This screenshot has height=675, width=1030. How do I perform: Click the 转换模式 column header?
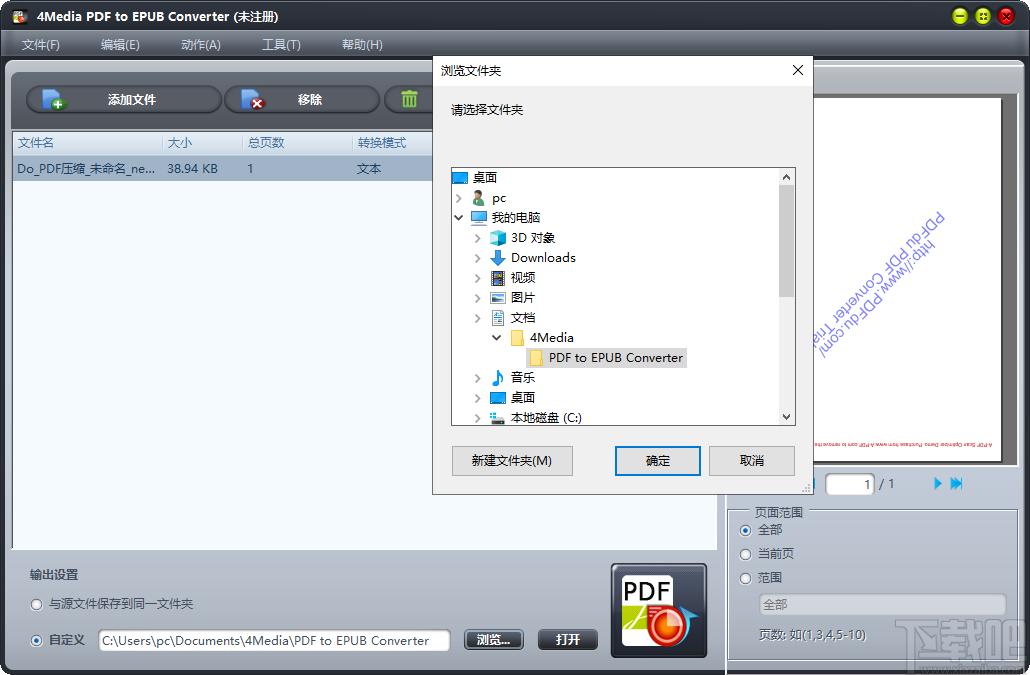click(392, 142)
